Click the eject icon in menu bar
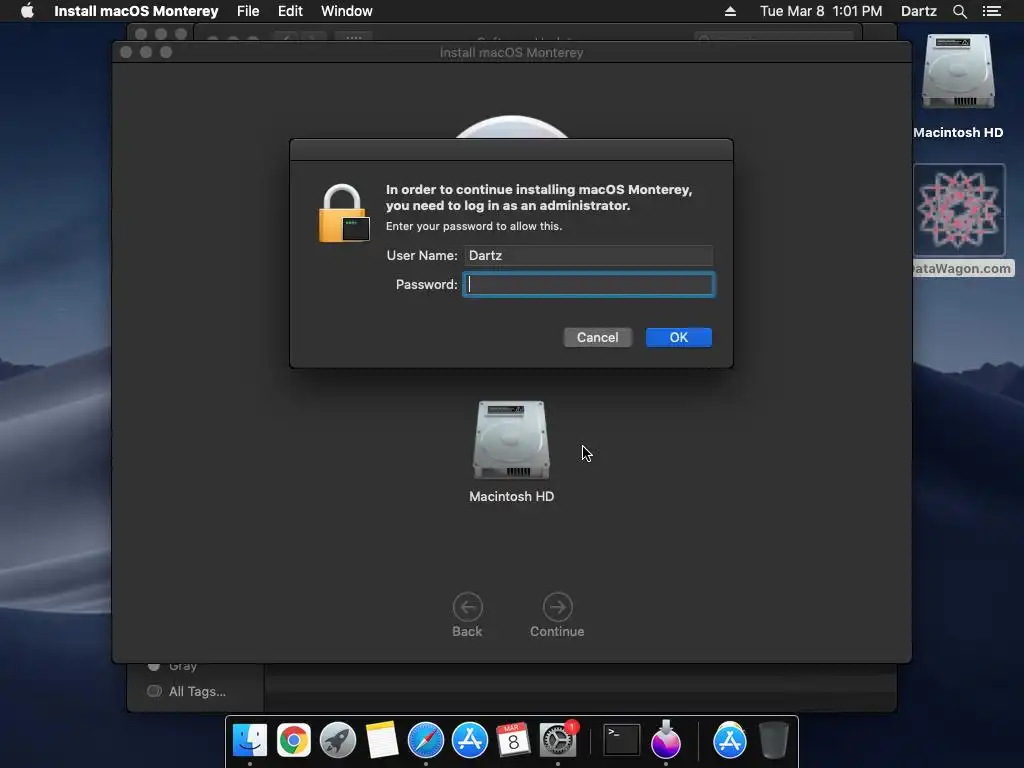The height and width of the screenshot is (768, 1024). (730, 11)
